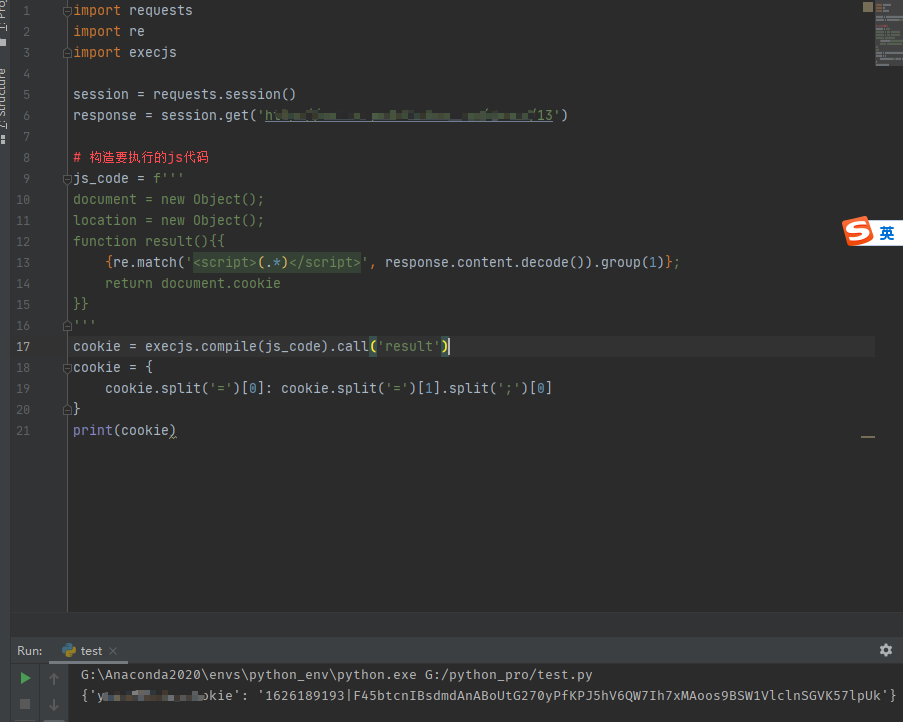Click fold end marker at line 16
This screenshot has width=903, height=722.
tap(67, 326)
